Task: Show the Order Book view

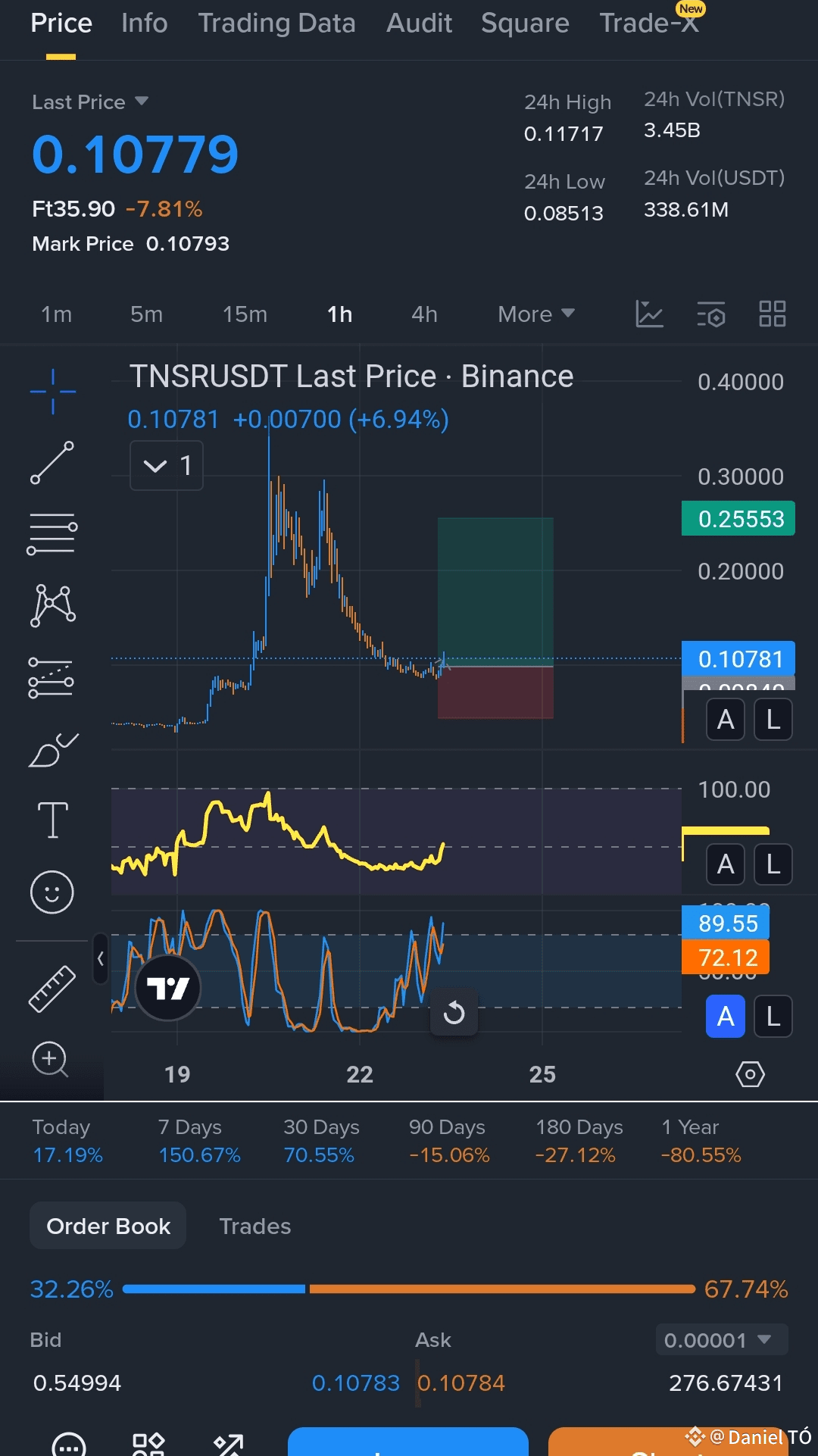Action: click(x=108, y=1226)
